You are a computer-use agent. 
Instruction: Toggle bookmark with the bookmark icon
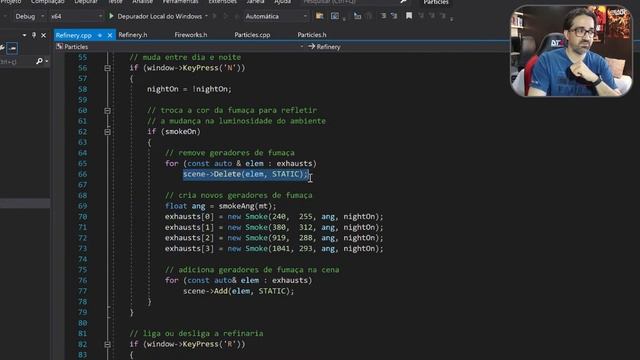409,16
